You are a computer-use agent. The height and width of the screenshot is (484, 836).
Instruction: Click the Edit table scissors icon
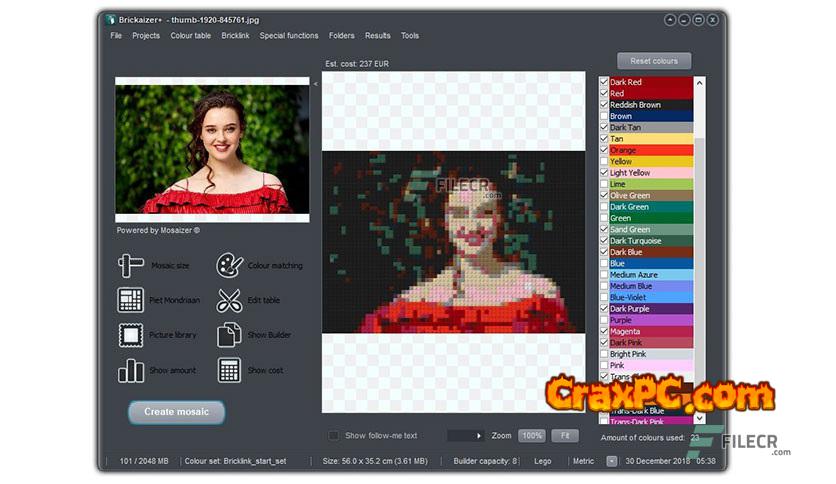coord(230,300)
